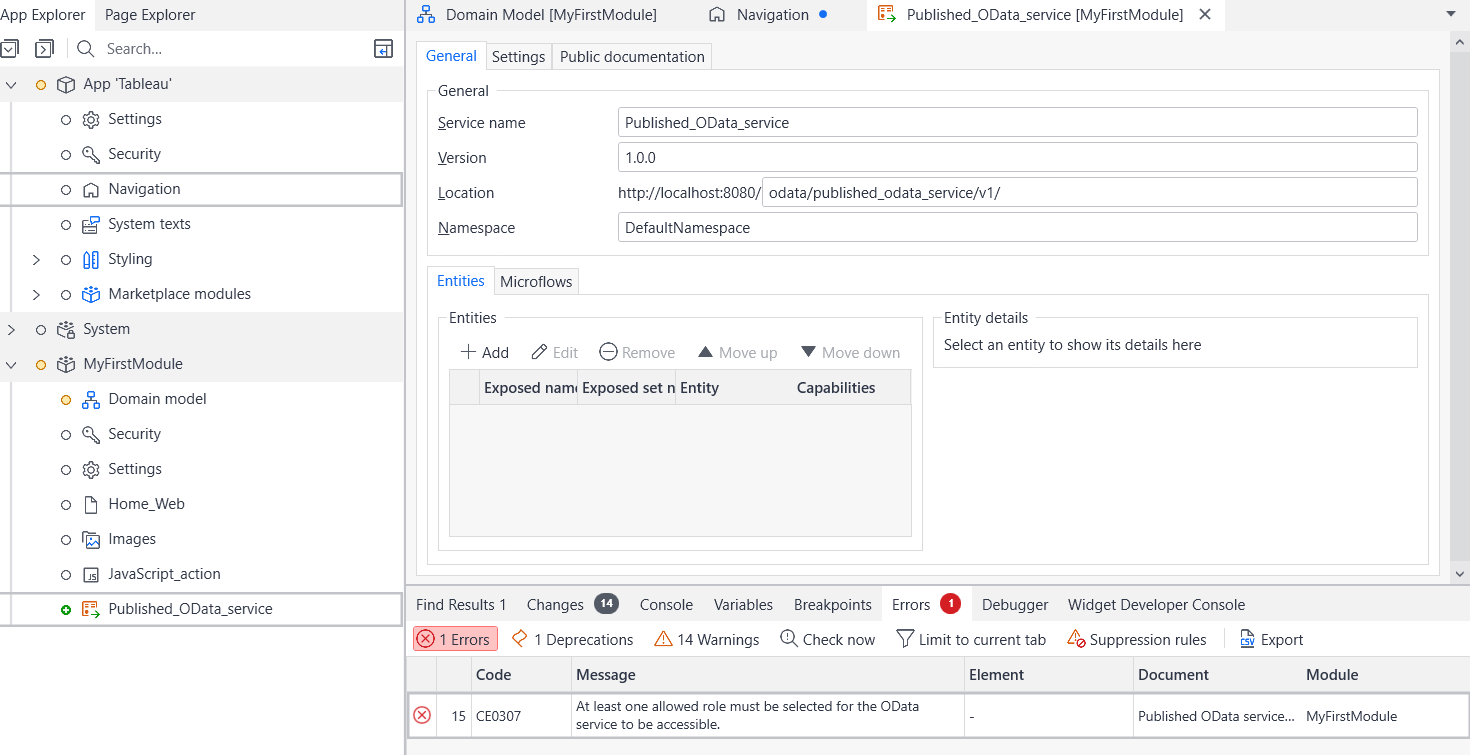Collapse the App 'Tableau' tree node
The image size is (1470, 755).
[11, 84]
